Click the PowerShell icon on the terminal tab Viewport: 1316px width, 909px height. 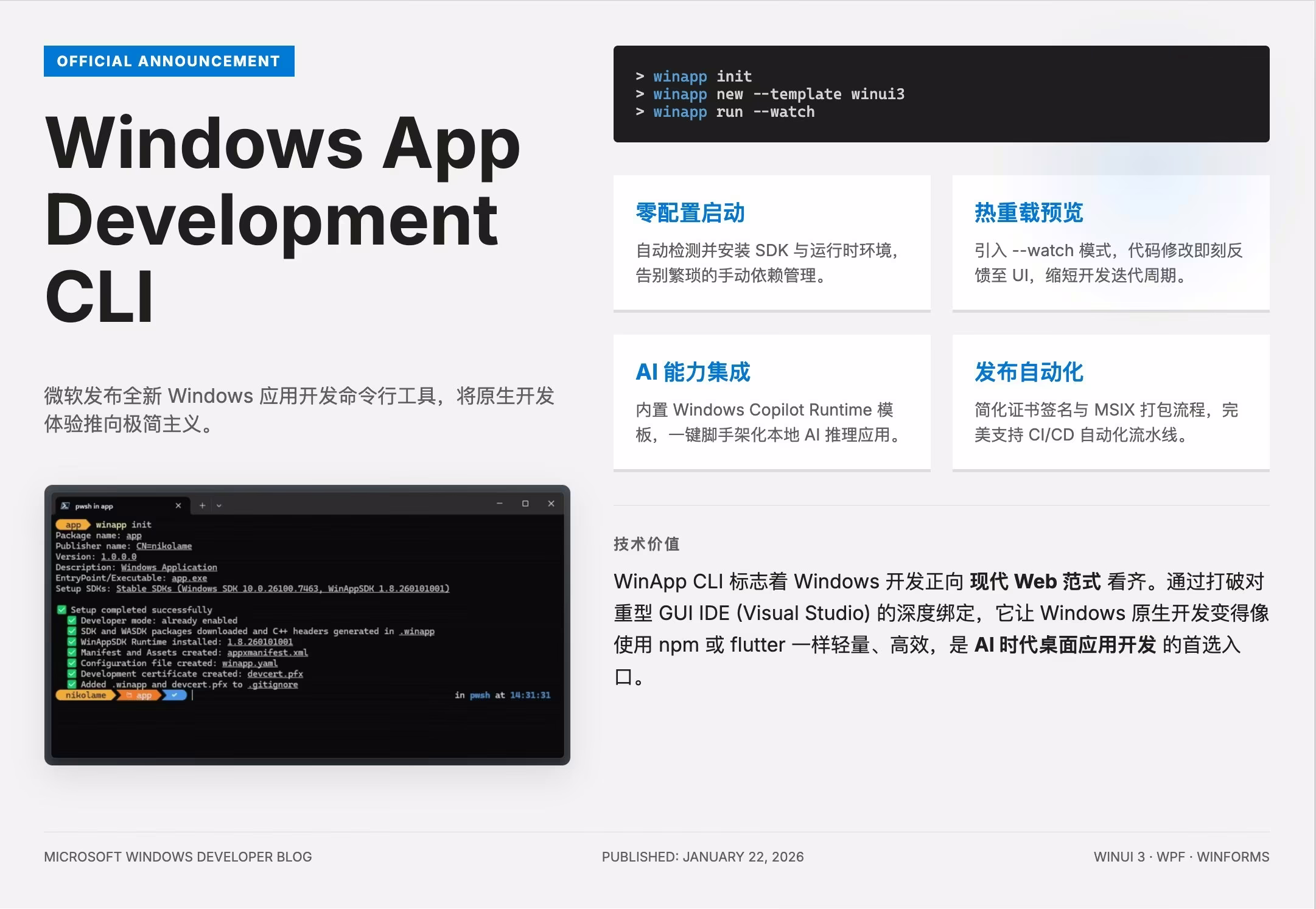(65, 506)
